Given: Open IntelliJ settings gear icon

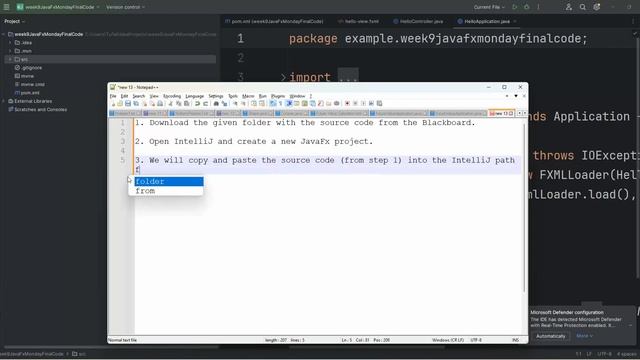Looking at the screenshot, I should point(597,7).
